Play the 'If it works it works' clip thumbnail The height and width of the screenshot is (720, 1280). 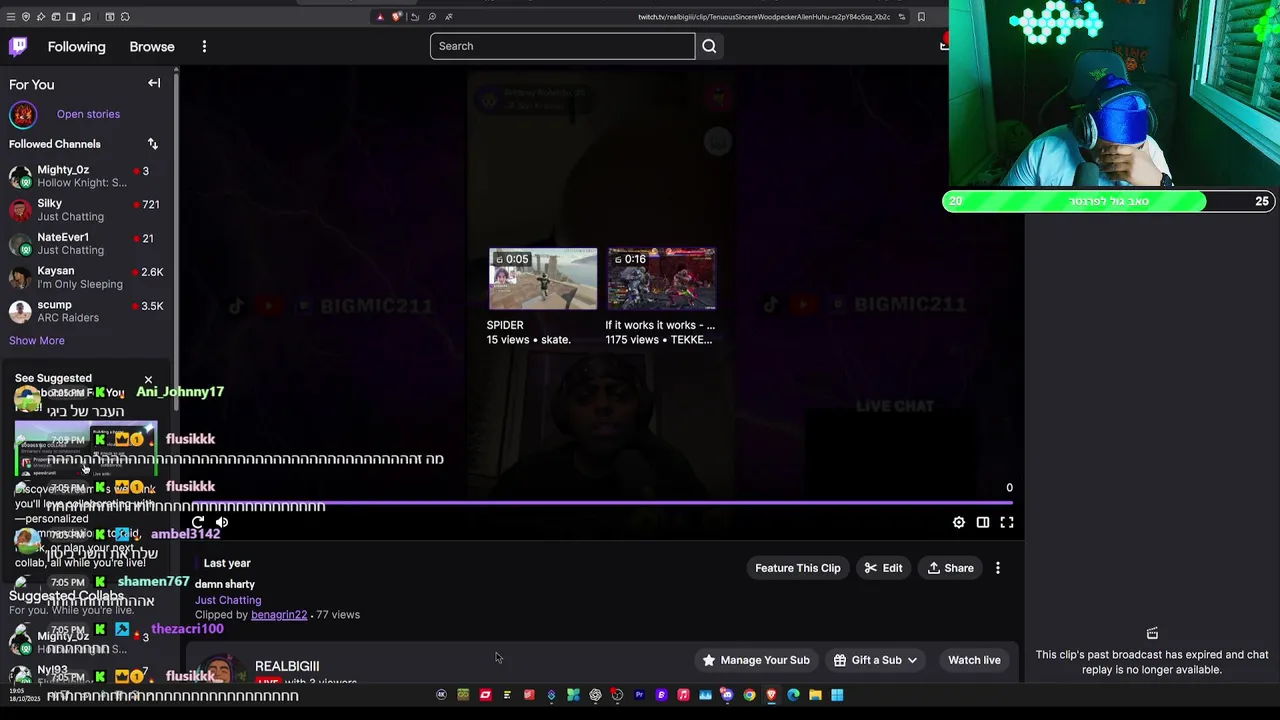[x=661, y=279]
